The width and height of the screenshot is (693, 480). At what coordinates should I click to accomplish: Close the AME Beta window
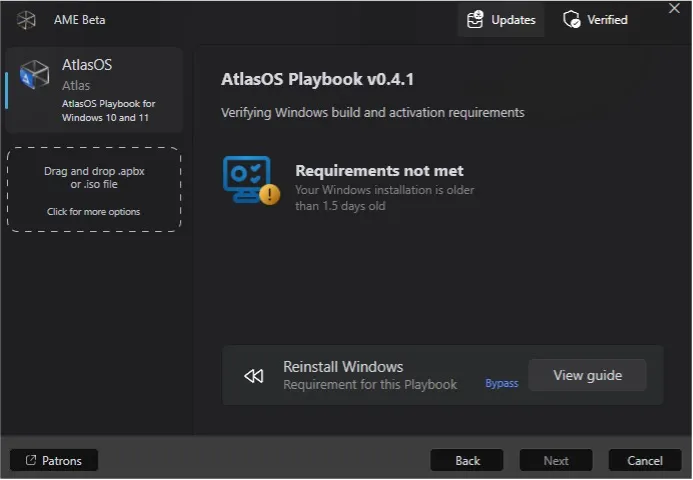tap(673, 9)
